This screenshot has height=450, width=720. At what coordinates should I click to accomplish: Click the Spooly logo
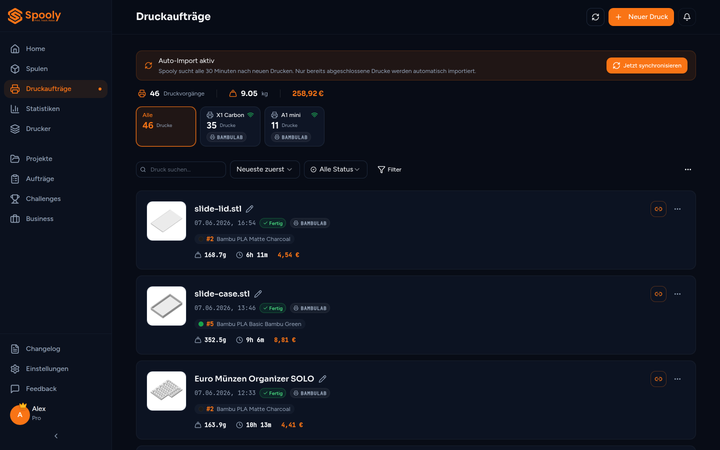pos(34,16)
